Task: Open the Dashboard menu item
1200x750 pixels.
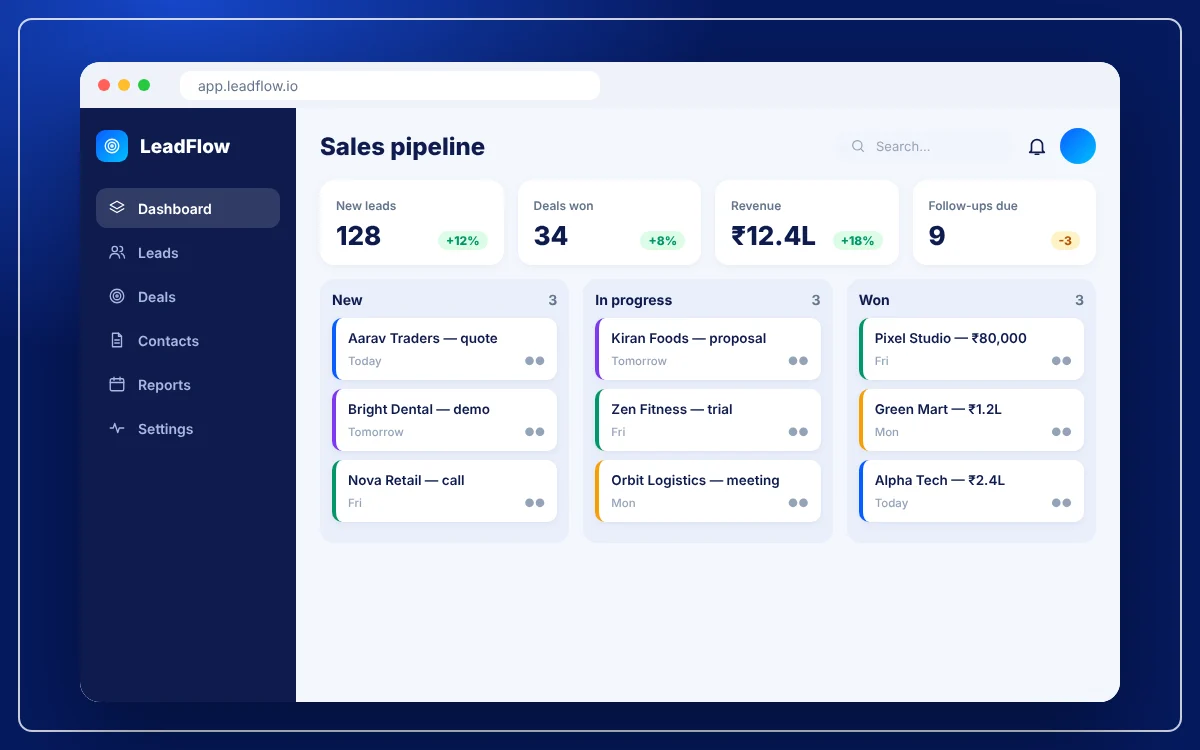Action: (188, 208)
